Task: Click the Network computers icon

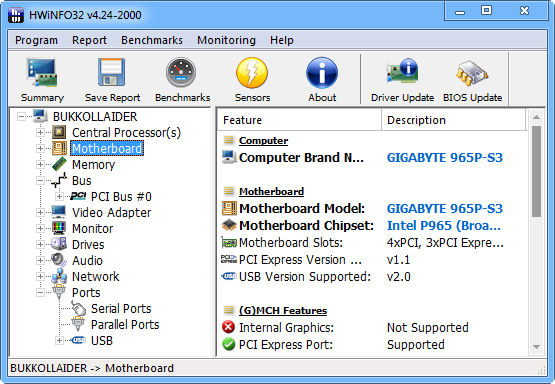Action: tap(59, 276)
